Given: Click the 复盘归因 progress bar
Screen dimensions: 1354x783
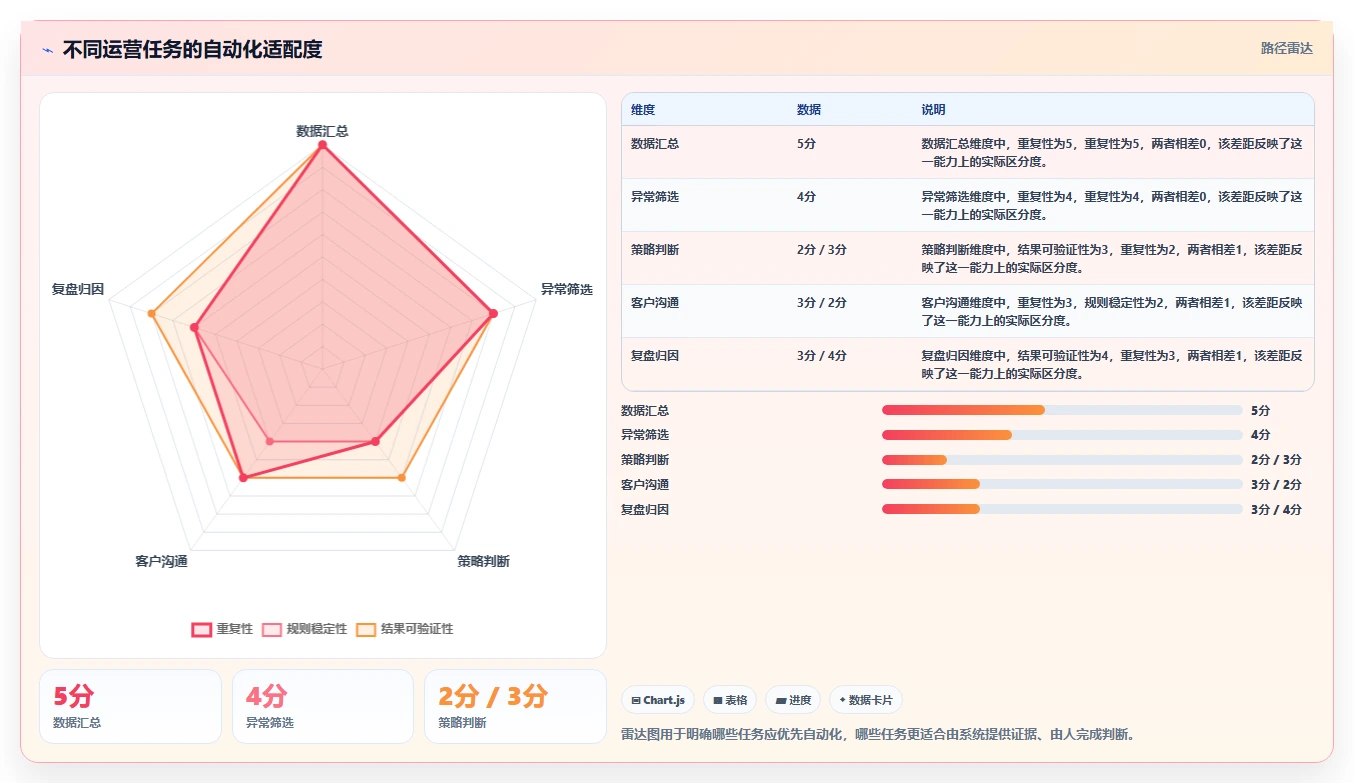Looking at the screenshot, I should click(x=1062, y=509).
